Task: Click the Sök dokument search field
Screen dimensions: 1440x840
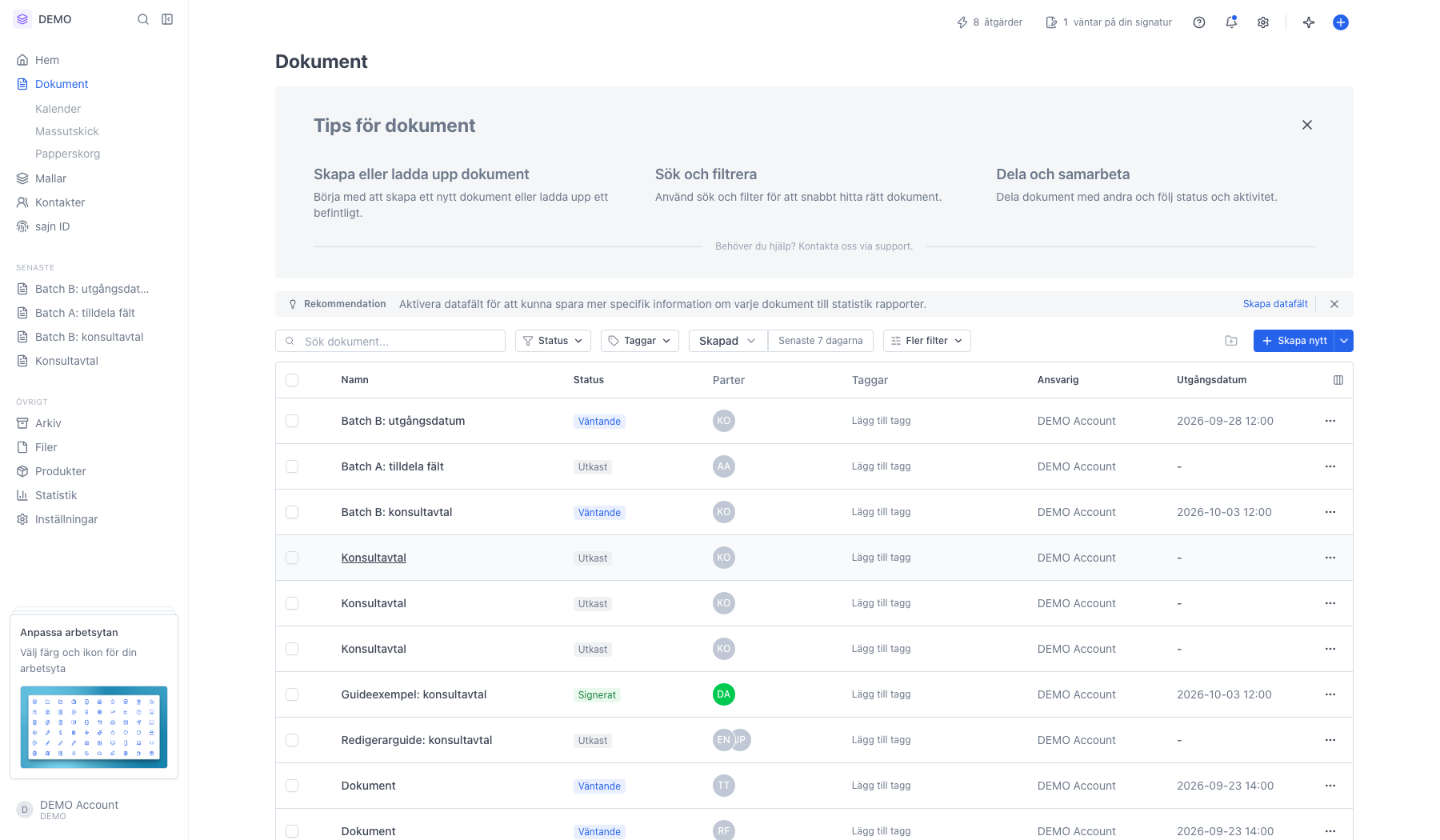Action: [390, 341]
